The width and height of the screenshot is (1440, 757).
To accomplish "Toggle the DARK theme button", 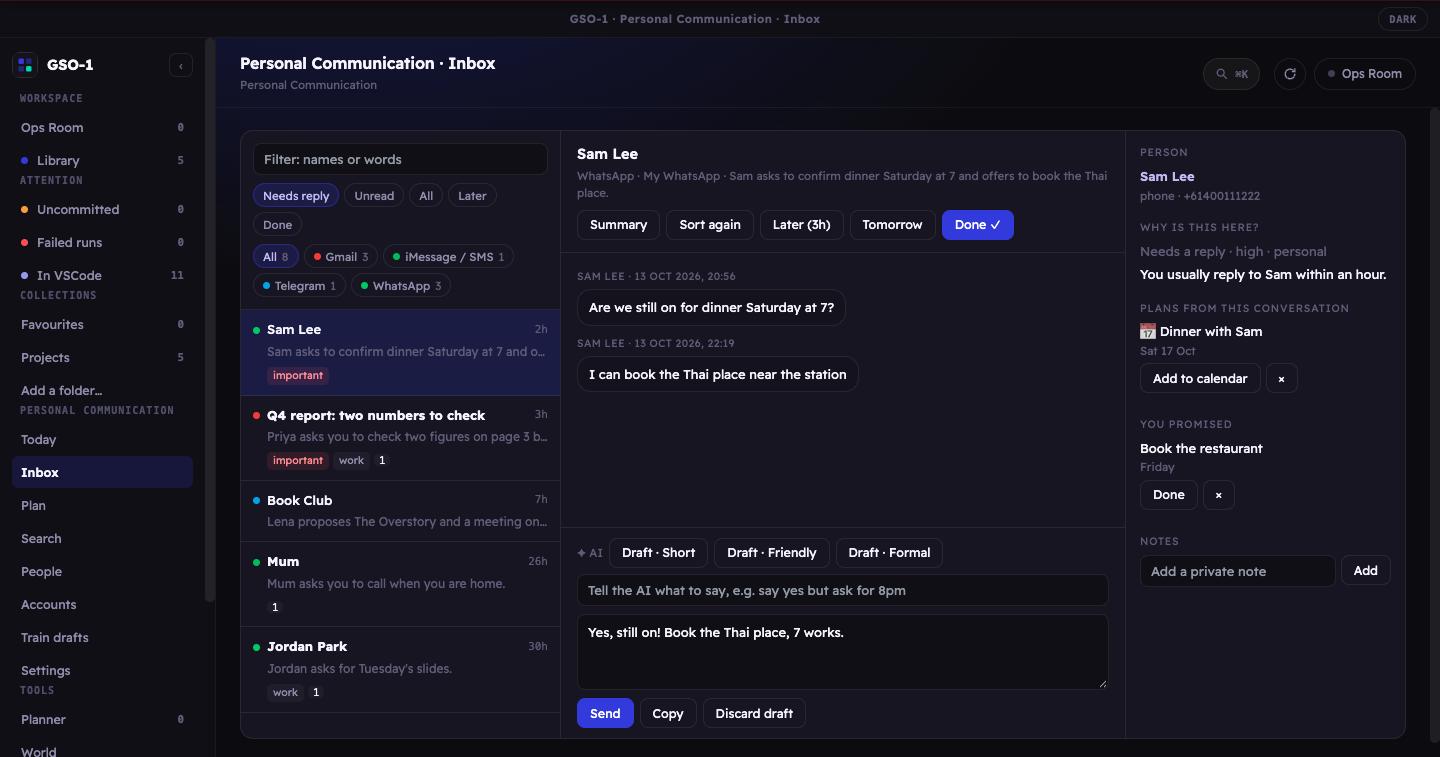I will point(1402,19).
